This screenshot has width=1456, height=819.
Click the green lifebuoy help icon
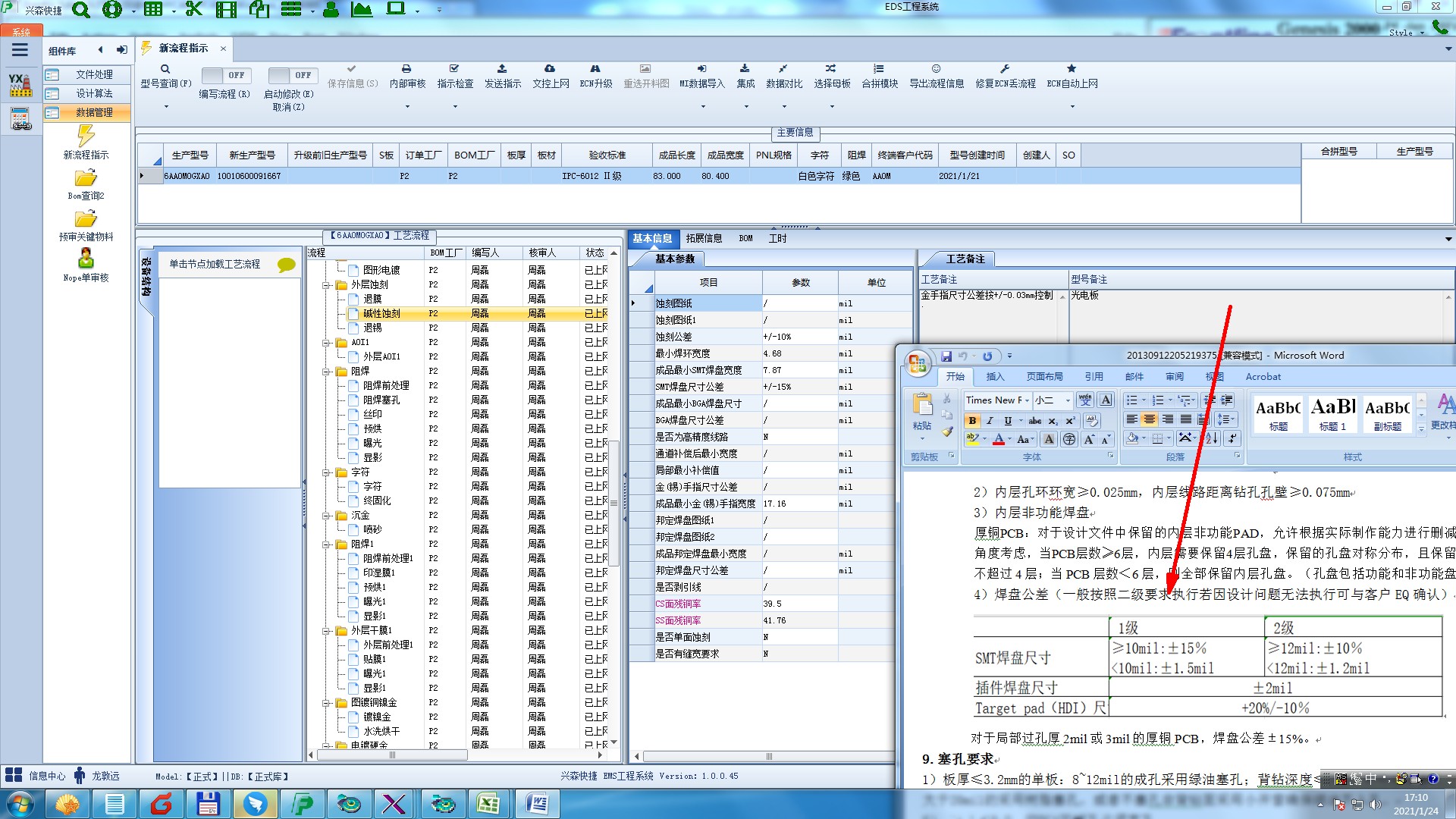(112, 10)
